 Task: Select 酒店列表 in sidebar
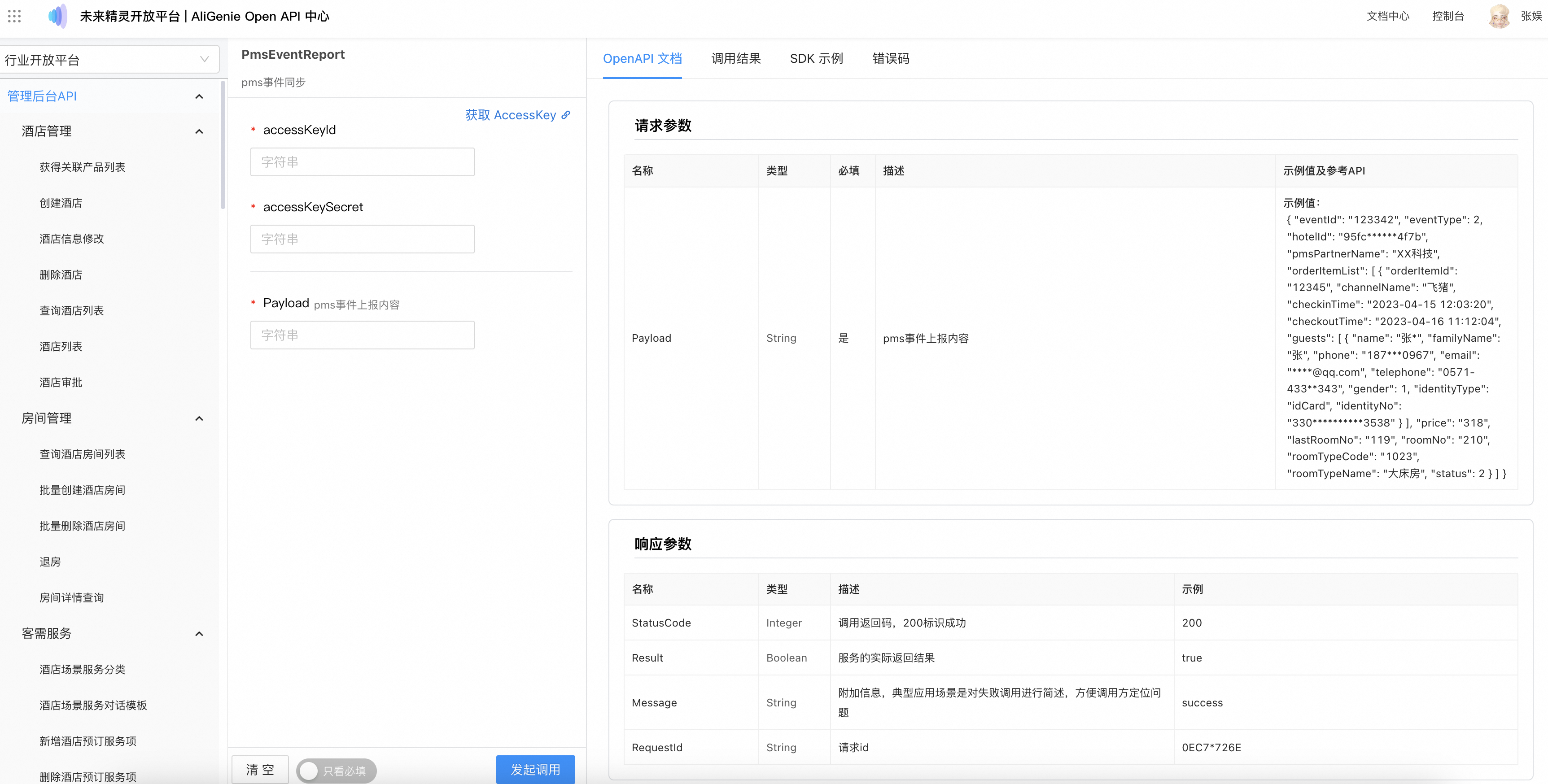[x=61, y=347]
